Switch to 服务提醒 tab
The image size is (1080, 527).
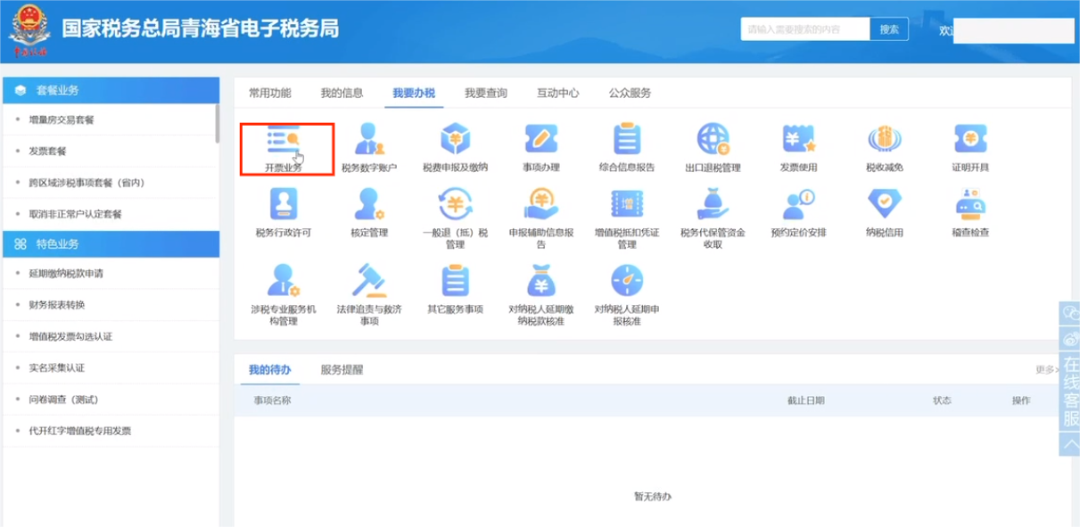pyautogui.click(x=342, y=370)
